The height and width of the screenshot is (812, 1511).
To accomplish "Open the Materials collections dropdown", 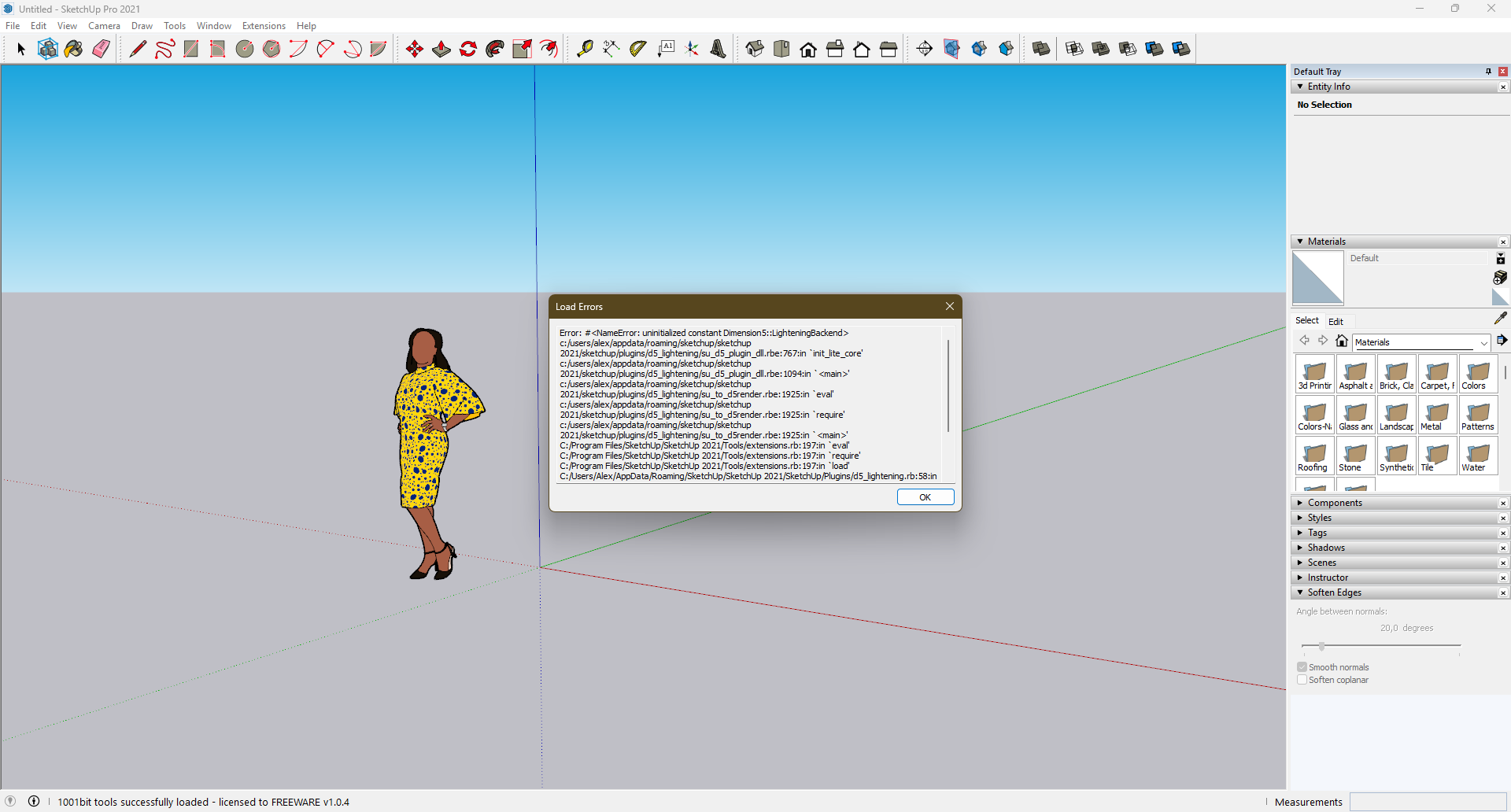I will click(1484, 342).
